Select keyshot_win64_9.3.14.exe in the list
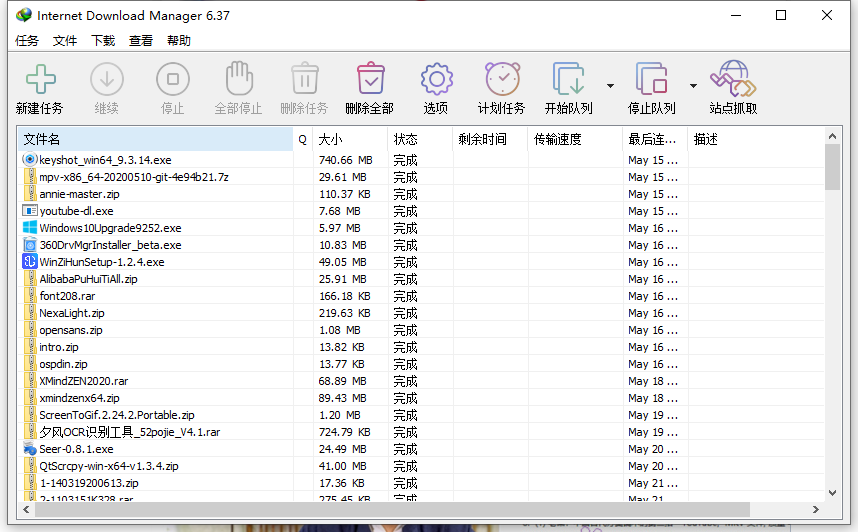The width and height of the screenshot is (858, 532). pos(105,160)
